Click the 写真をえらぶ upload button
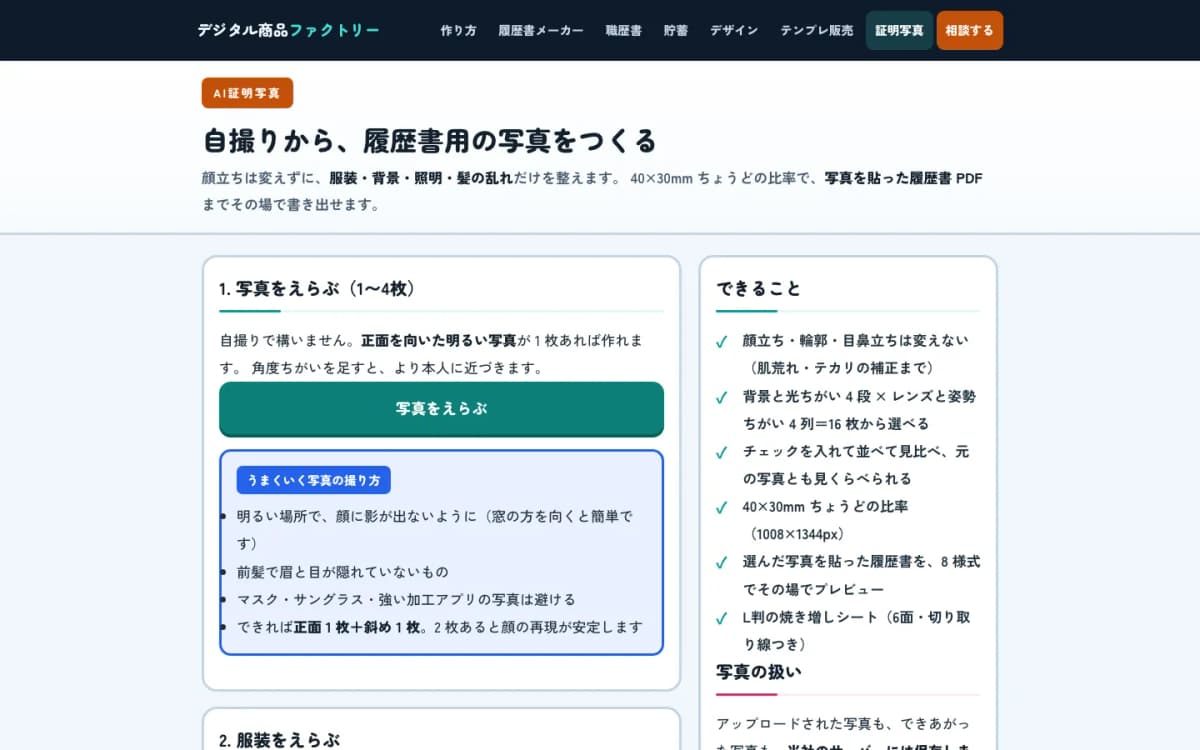Screen dimensions: 1200x750 coord(441,408)
